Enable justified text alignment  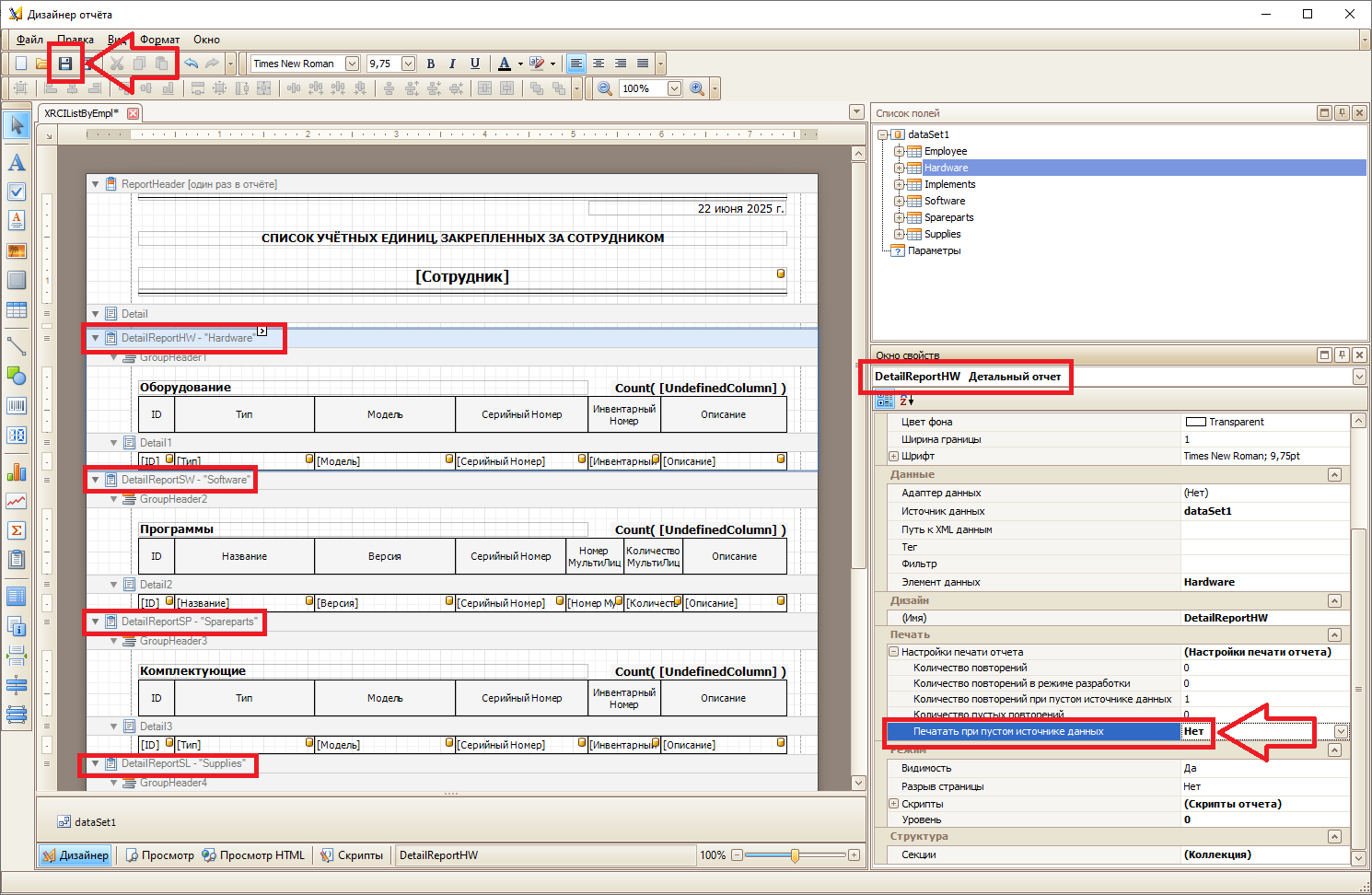point(643,64)
